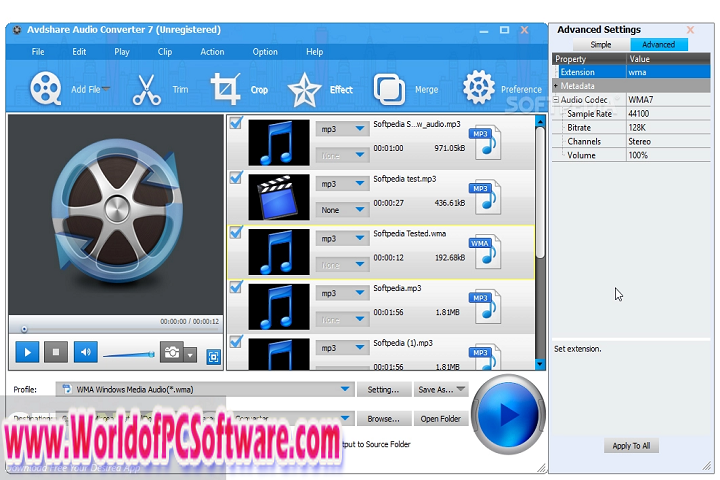The width and height of the screenshot is (720, 480).
Task: Click the Browse... button
Action: (x=383, y=418)
